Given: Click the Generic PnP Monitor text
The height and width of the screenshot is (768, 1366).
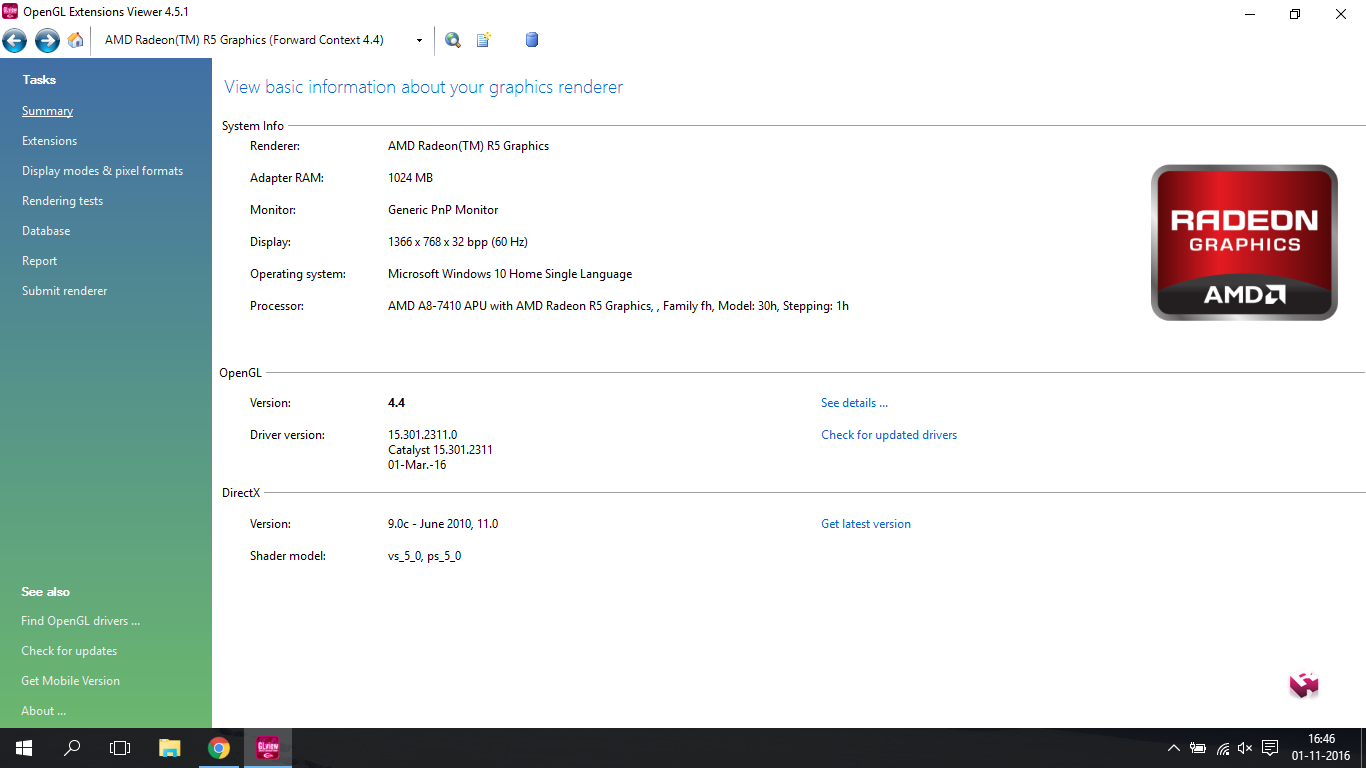Looking at the screenshot, I should [x=443, y=210].
